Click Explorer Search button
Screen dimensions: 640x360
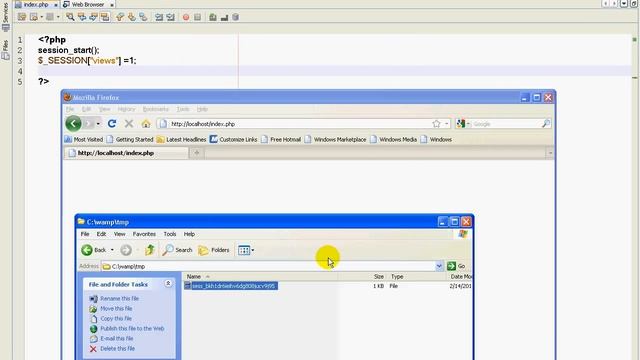(177, 250)
